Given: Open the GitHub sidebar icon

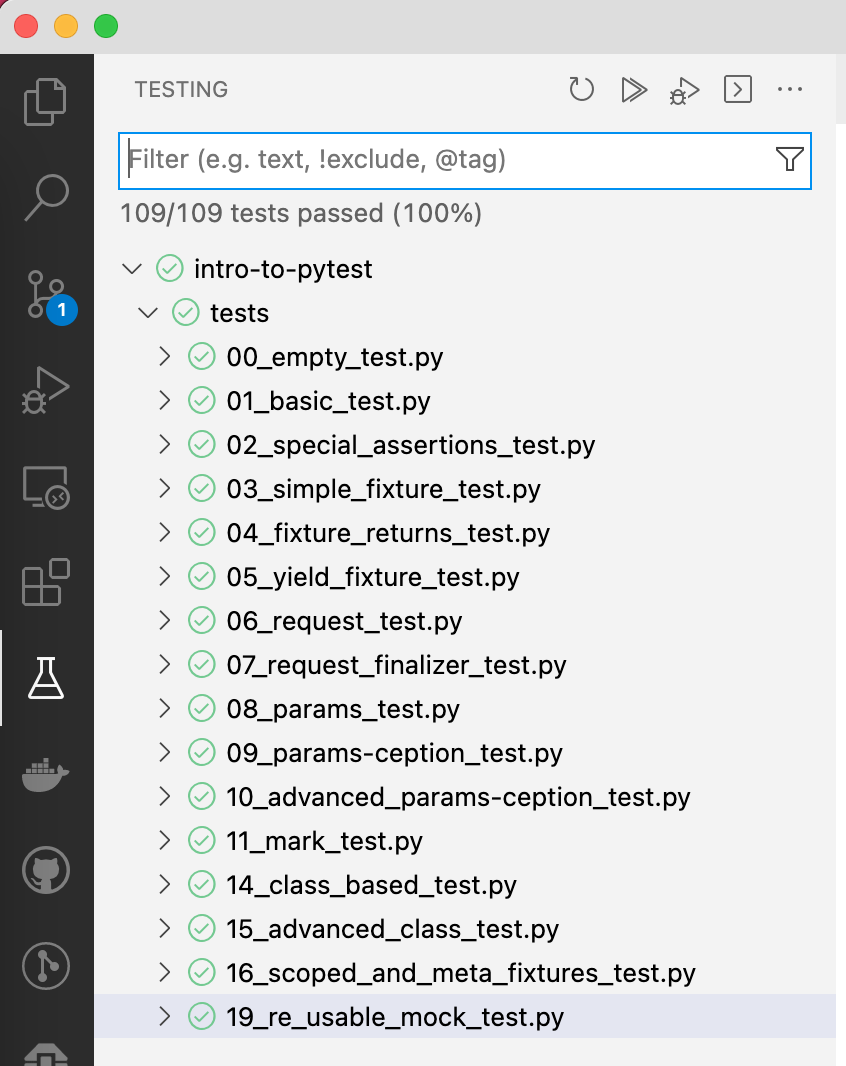Looking at the screenshot, I should tap(45, 870).
